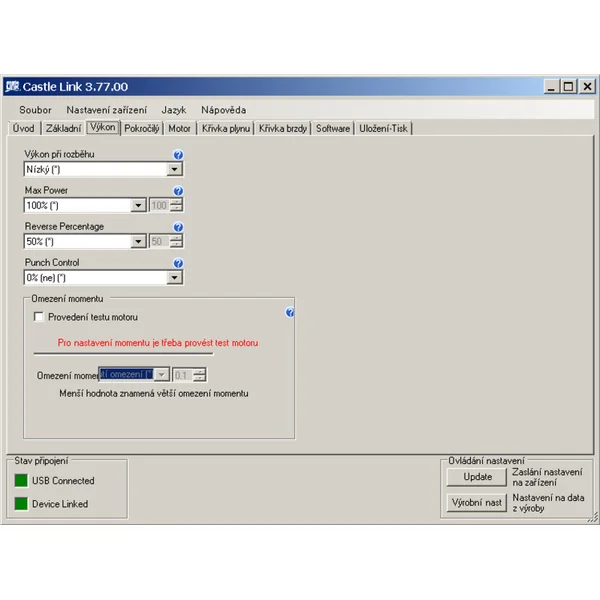This screenshot has width=600, height=600.
Task: Click the Výrobní nast button
Action: (476, 502)
